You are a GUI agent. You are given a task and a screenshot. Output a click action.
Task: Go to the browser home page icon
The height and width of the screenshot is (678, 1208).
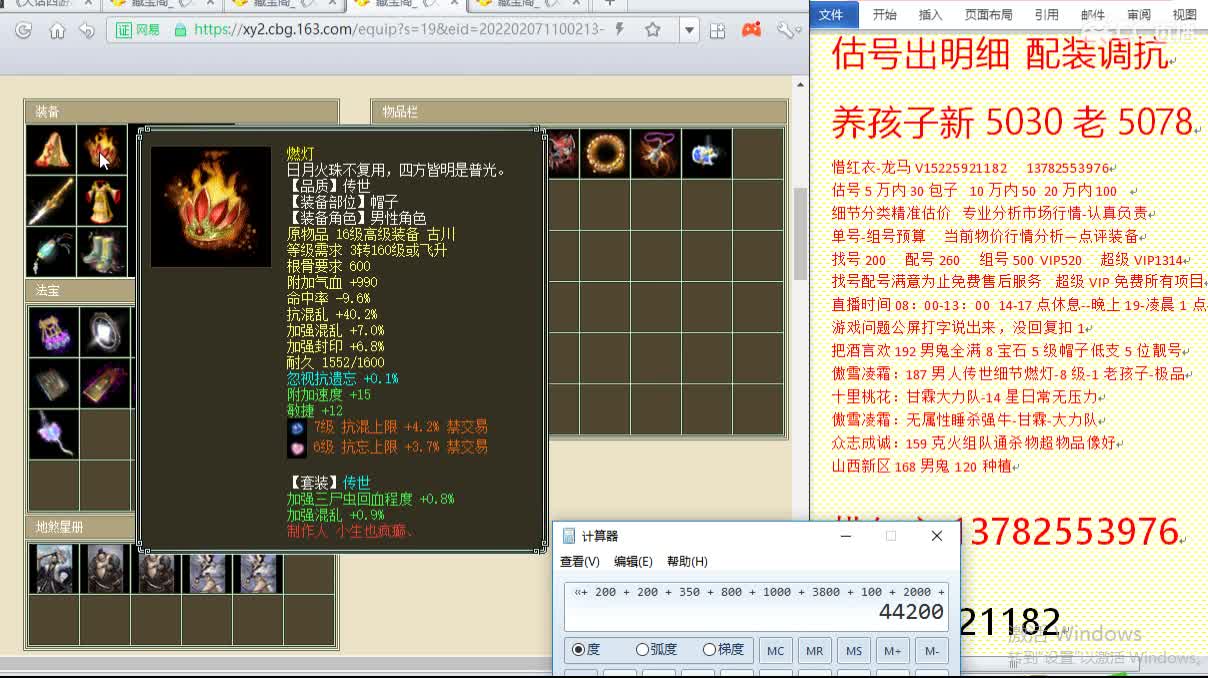click(x=57, y=30)
